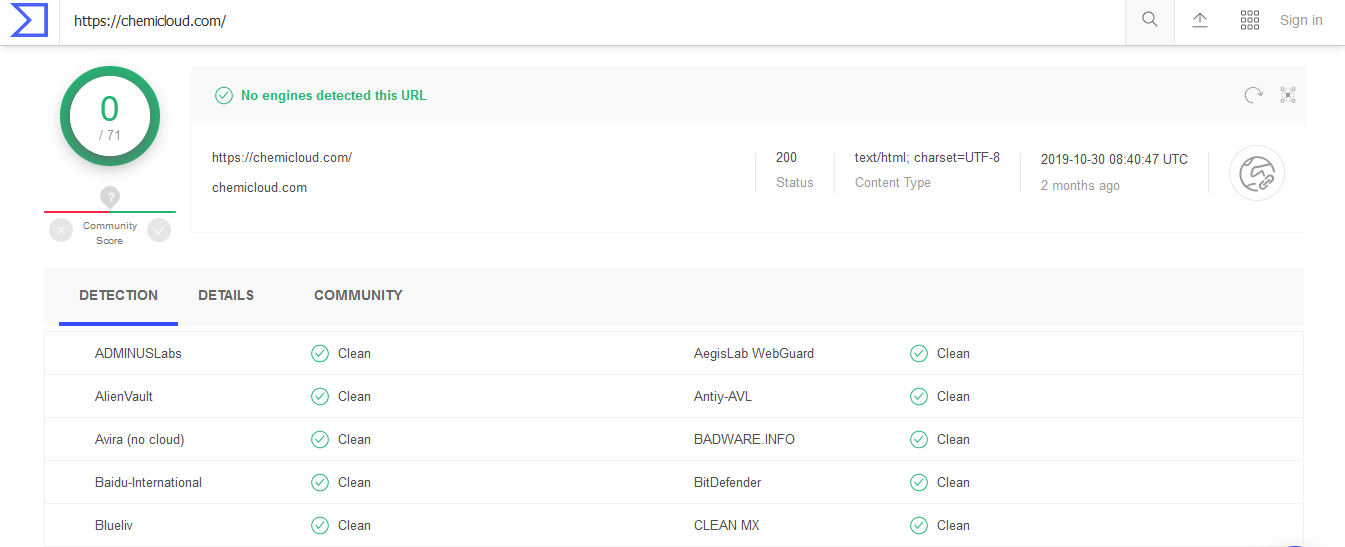Image resolution: width=1345 pixels, height=547 pixels.
Task: Select the No engines detected this URL text
Action: click(x=334, y=96)
